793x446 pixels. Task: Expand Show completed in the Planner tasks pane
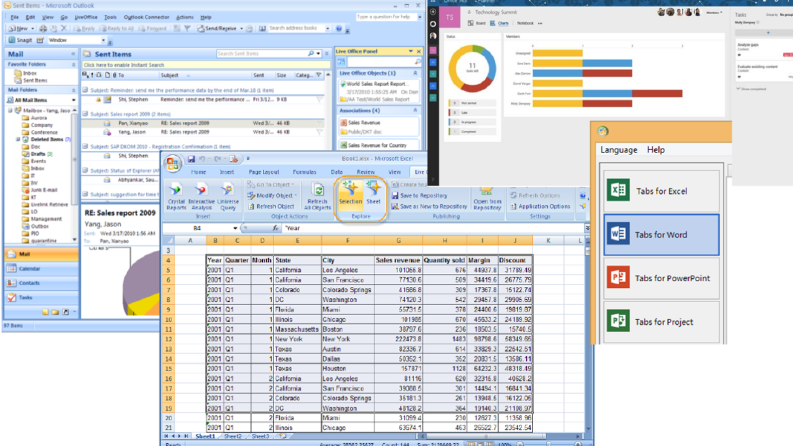pos(752,89)
